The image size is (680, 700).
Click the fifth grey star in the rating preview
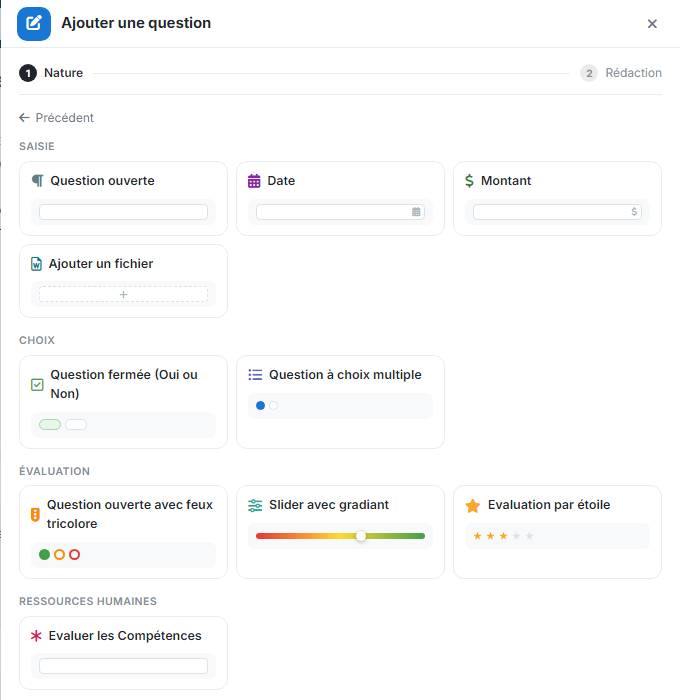530,536
